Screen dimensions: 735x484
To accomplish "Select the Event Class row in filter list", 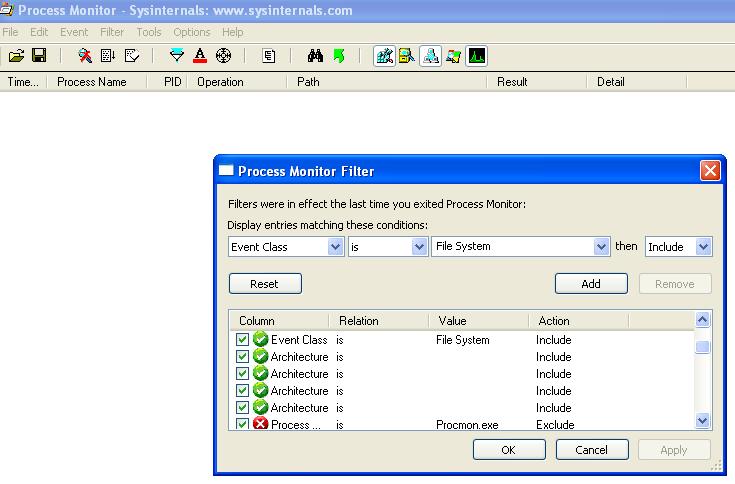I will pyautogui.click(x=462, y=339).
